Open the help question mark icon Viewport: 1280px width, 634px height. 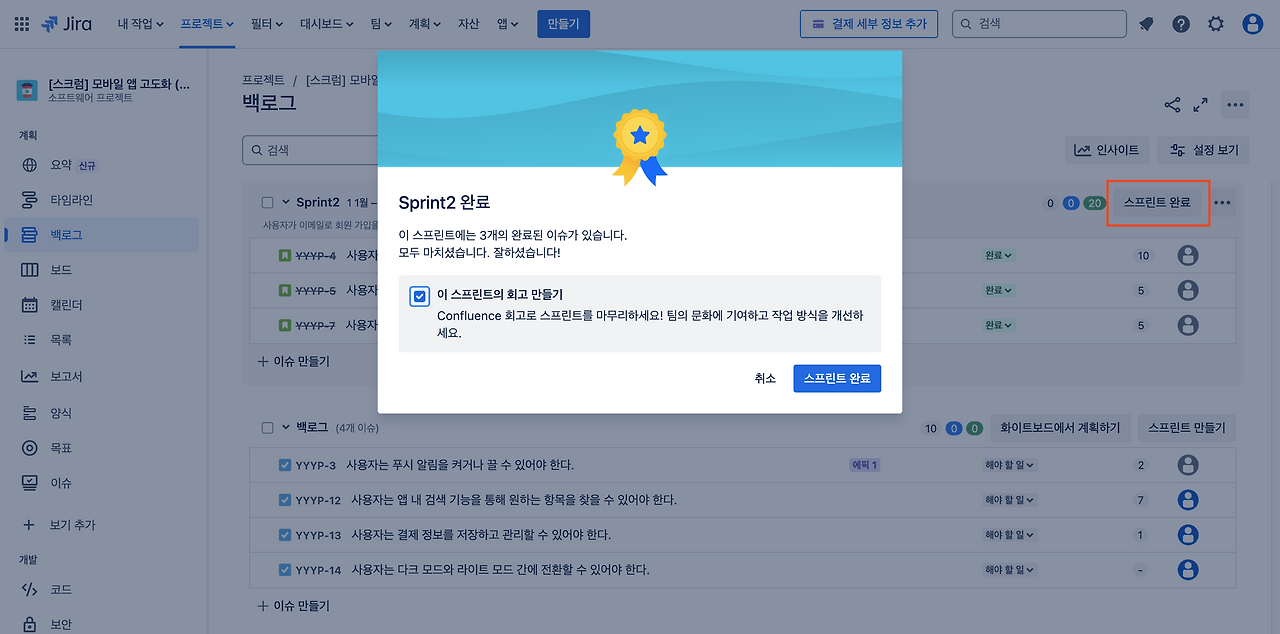(1181, 23)
